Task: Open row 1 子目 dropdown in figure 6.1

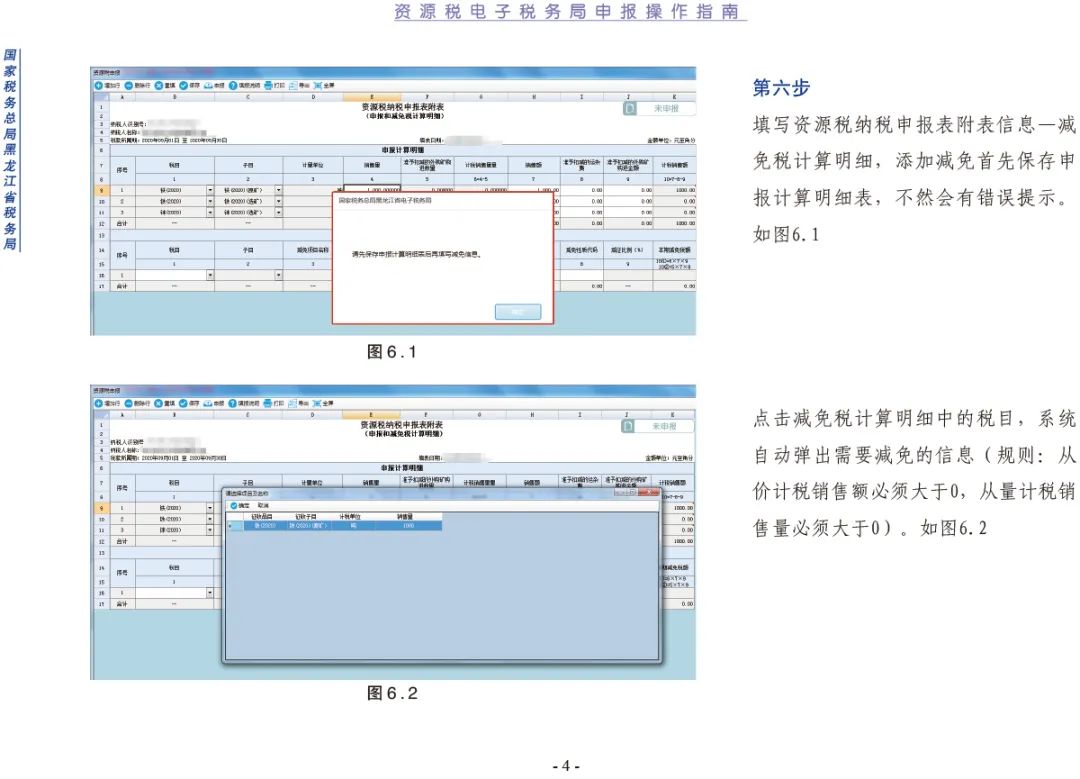Action: [278, 190]
